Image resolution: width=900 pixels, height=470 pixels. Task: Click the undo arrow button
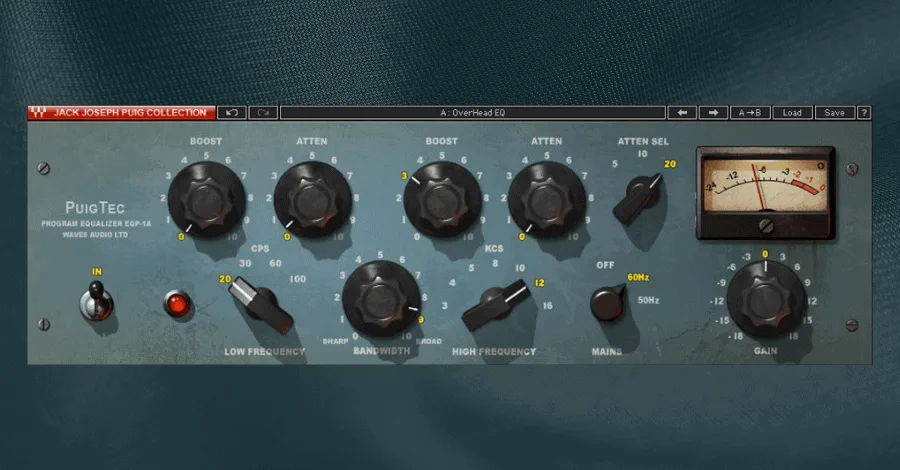(232, 112)
